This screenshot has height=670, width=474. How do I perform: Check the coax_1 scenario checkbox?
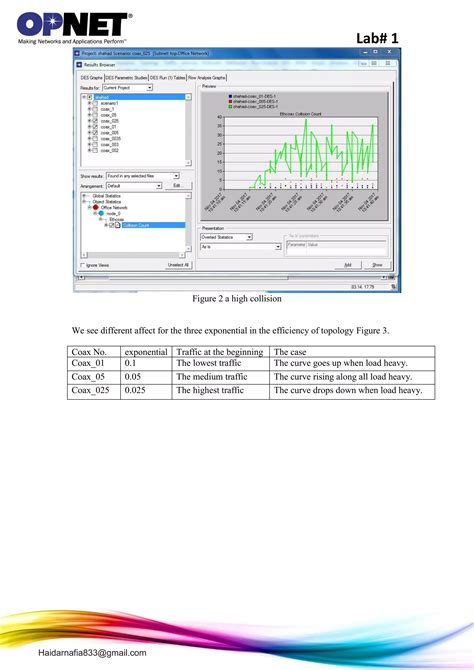tap(95, 109)
